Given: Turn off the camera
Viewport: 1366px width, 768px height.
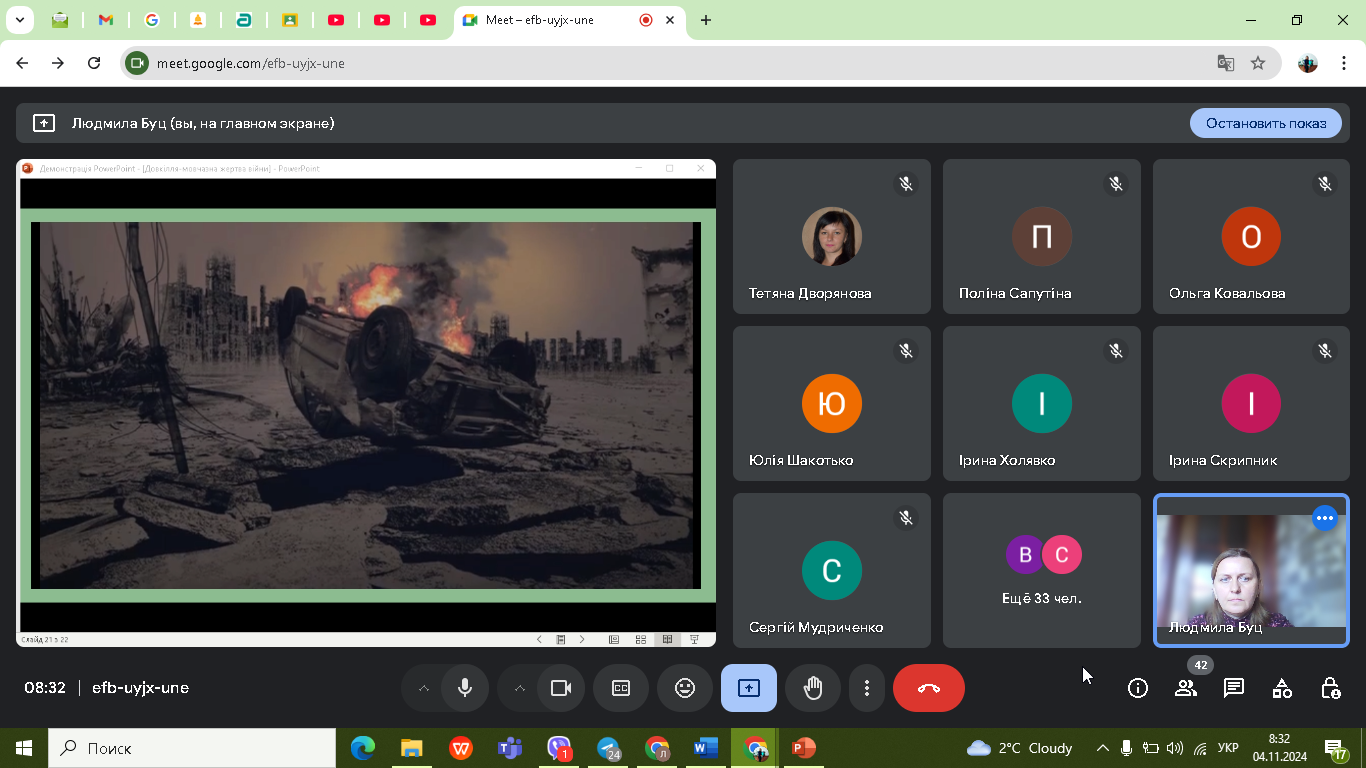Looking at the screenshot, I should click(560, 688).
